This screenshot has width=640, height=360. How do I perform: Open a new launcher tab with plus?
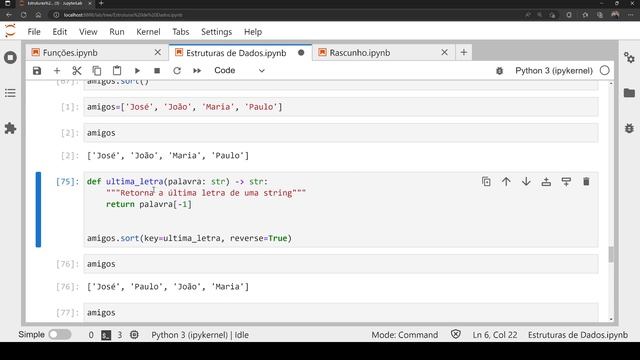click(x=464, y=52)
